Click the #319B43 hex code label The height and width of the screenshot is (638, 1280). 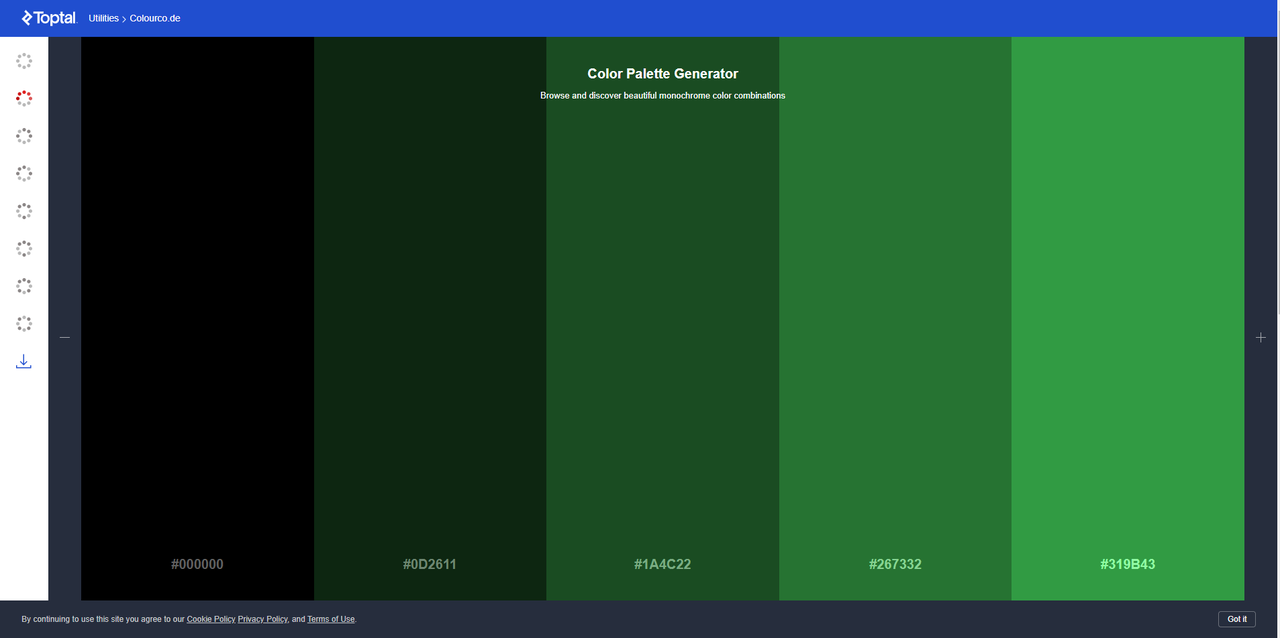click(x=1128, y=564)
